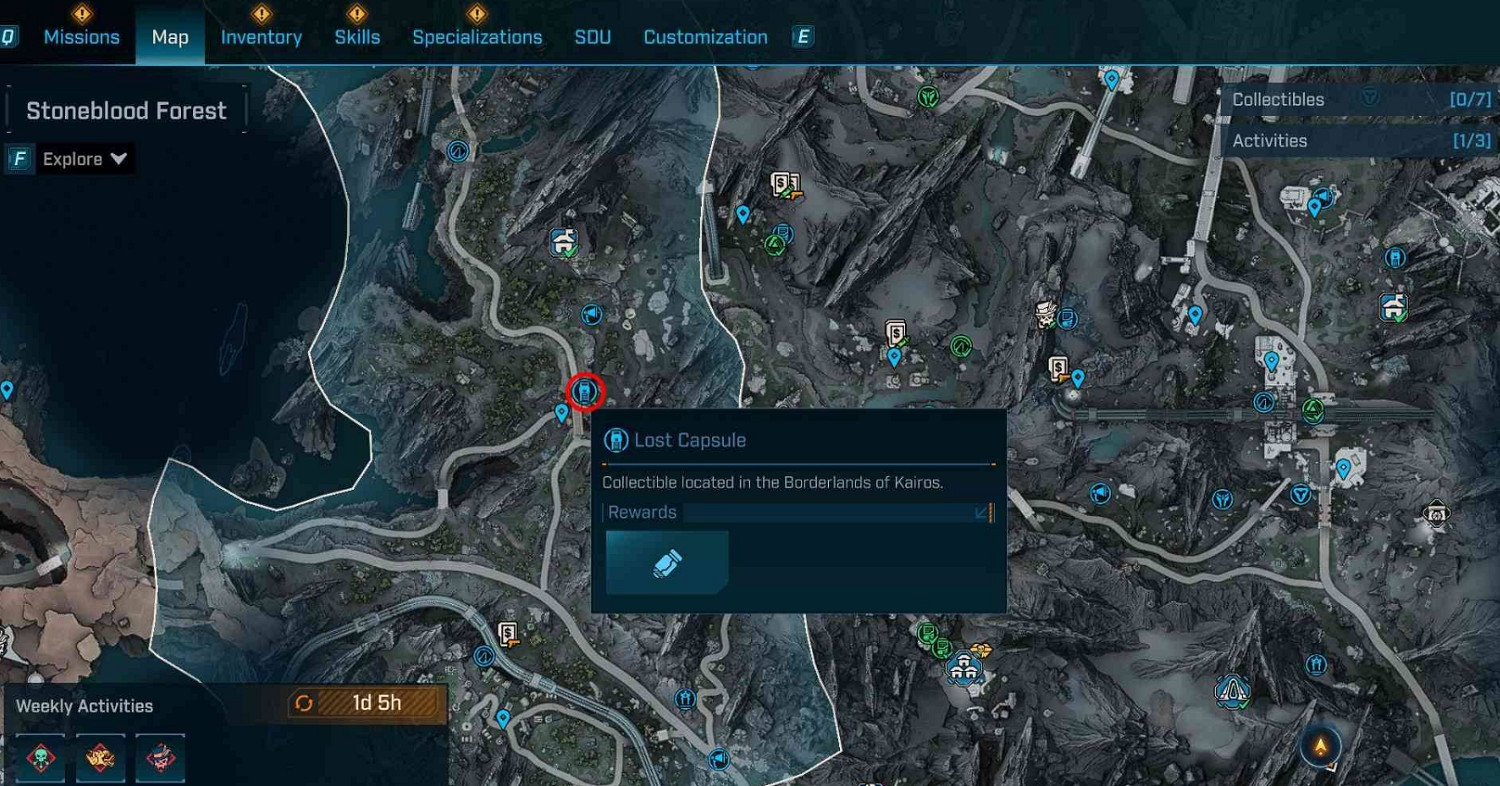Select the golden middle weekly activity icon
The image size is (1500, 786).
click(100, 757)
